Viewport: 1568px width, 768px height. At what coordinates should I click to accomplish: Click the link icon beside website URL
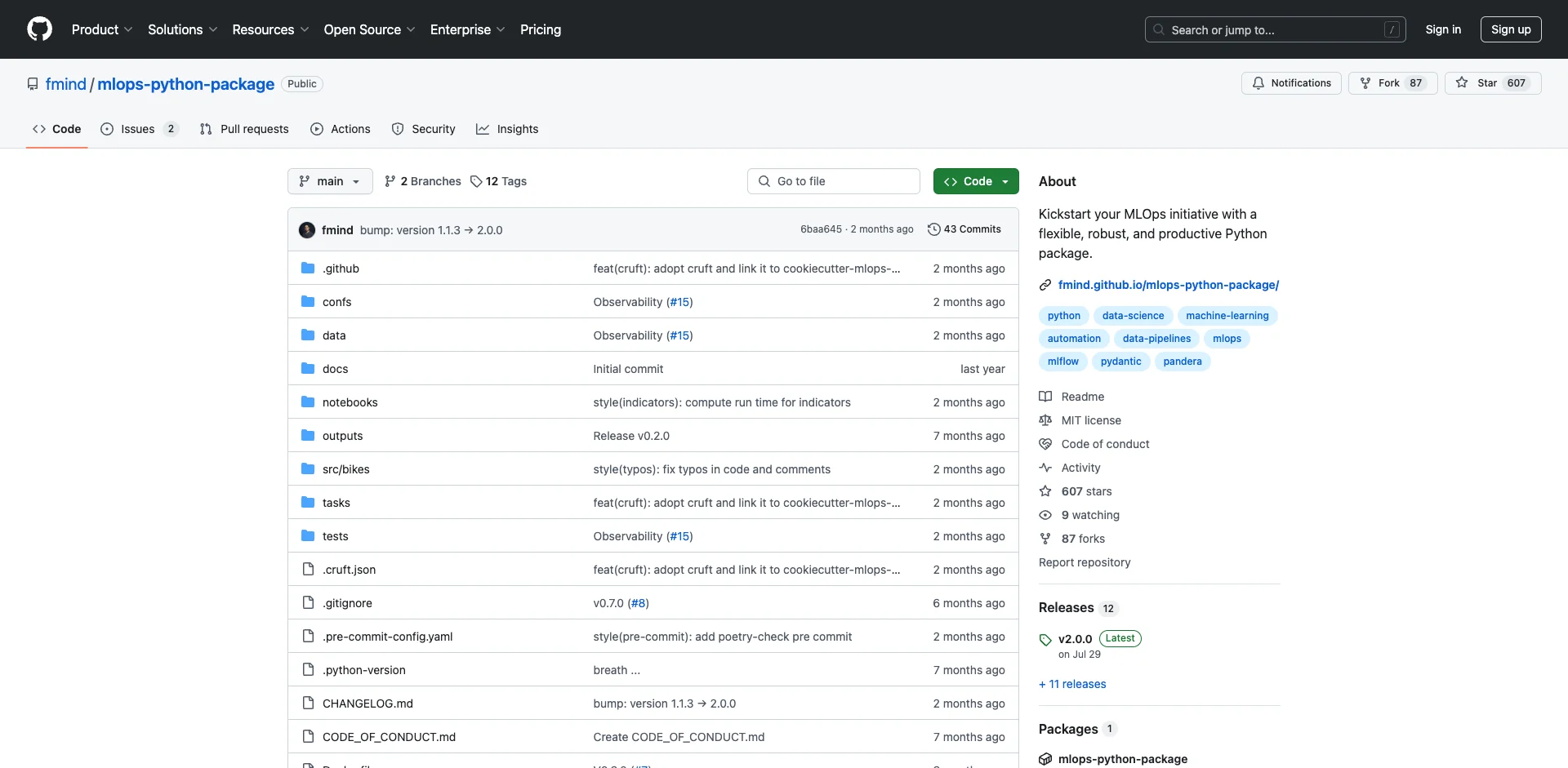pos(1045,285)
